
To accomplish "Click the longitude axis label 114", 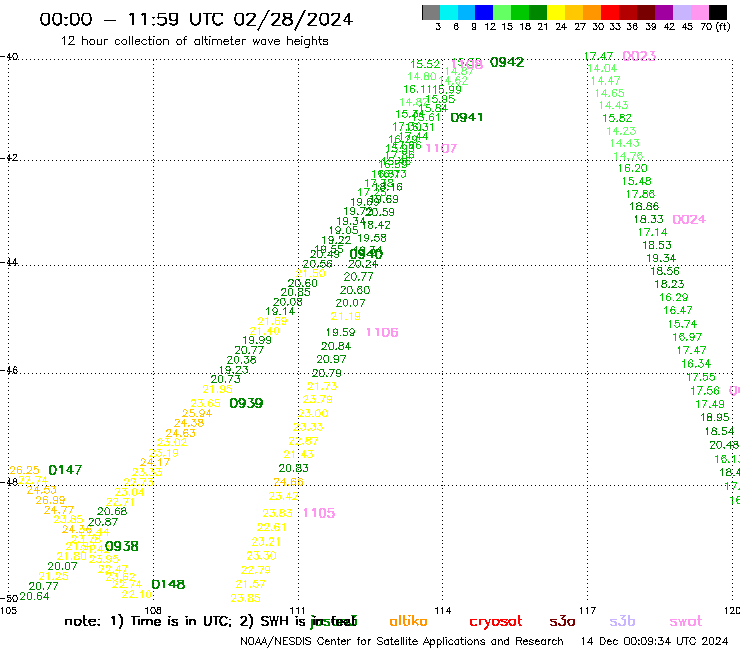I will pos(443,611).
